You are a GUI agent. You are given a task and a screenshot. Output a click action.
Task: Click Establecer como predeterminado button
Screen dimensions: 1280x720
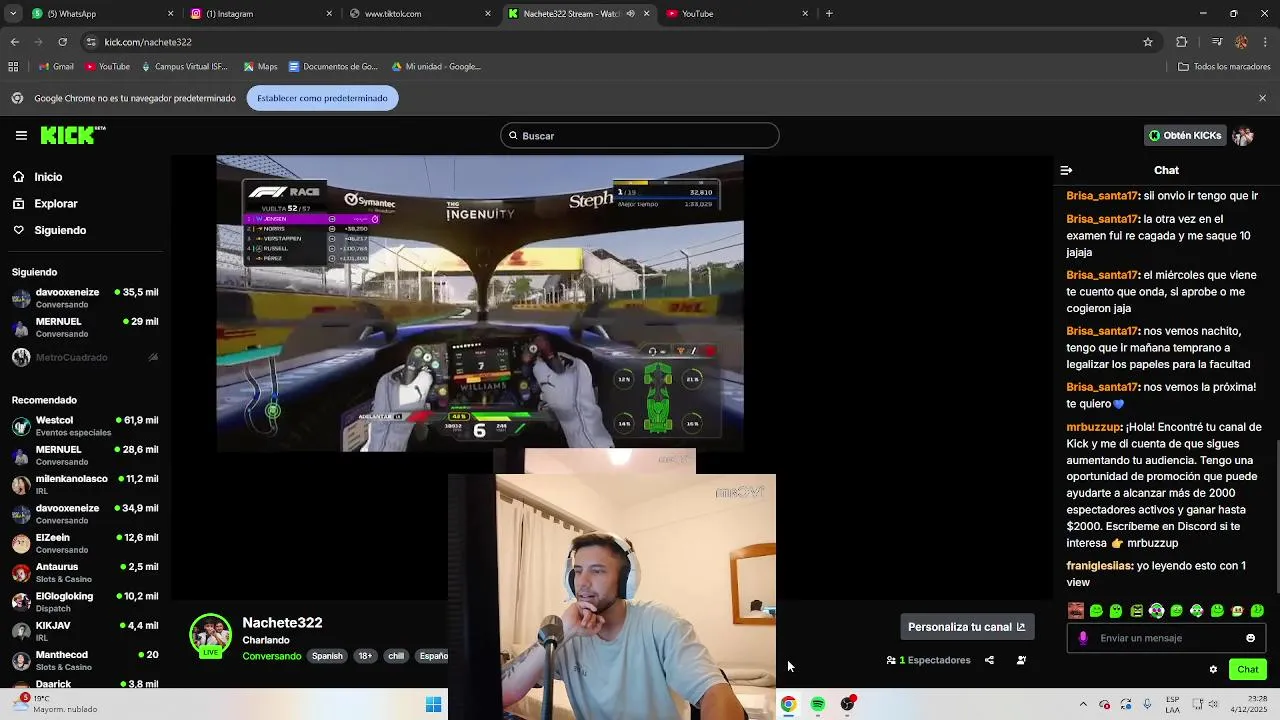pos(322,98)
